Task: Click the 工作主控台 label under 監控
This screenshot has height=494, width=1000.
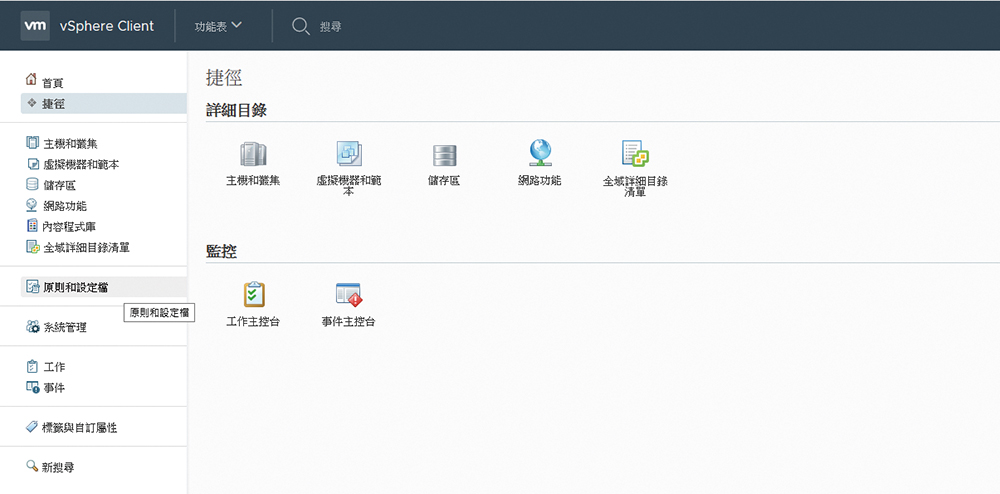Action: click(253, 322)
